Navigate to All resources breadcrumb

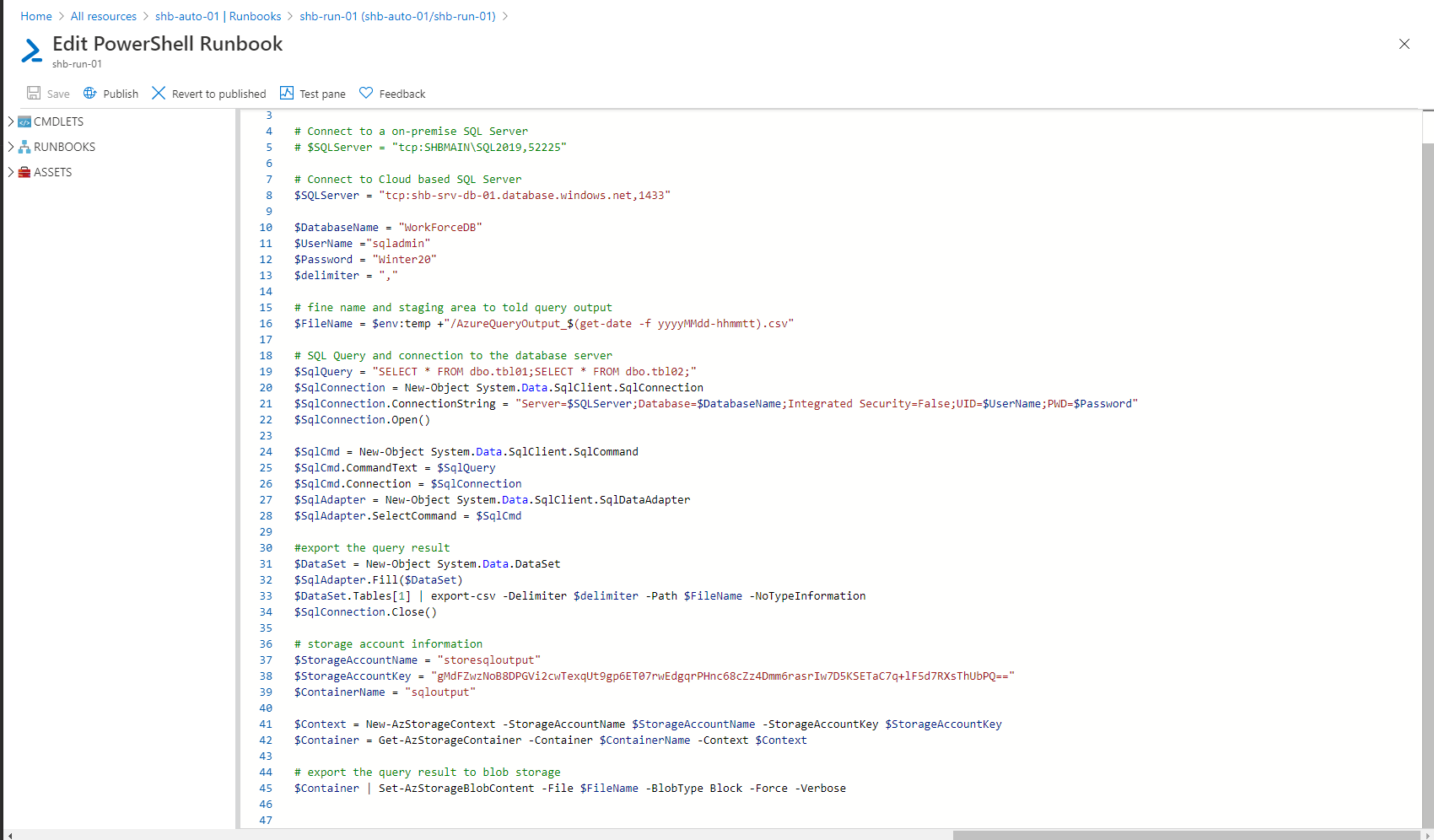[103, 15]
